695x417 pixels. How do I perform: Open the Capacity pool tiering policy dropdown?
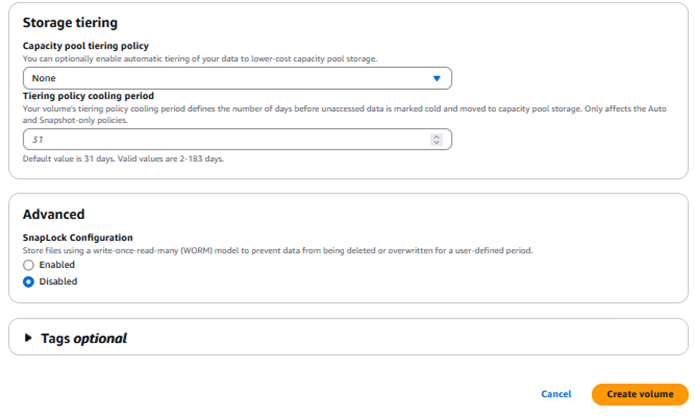point(237,78)
